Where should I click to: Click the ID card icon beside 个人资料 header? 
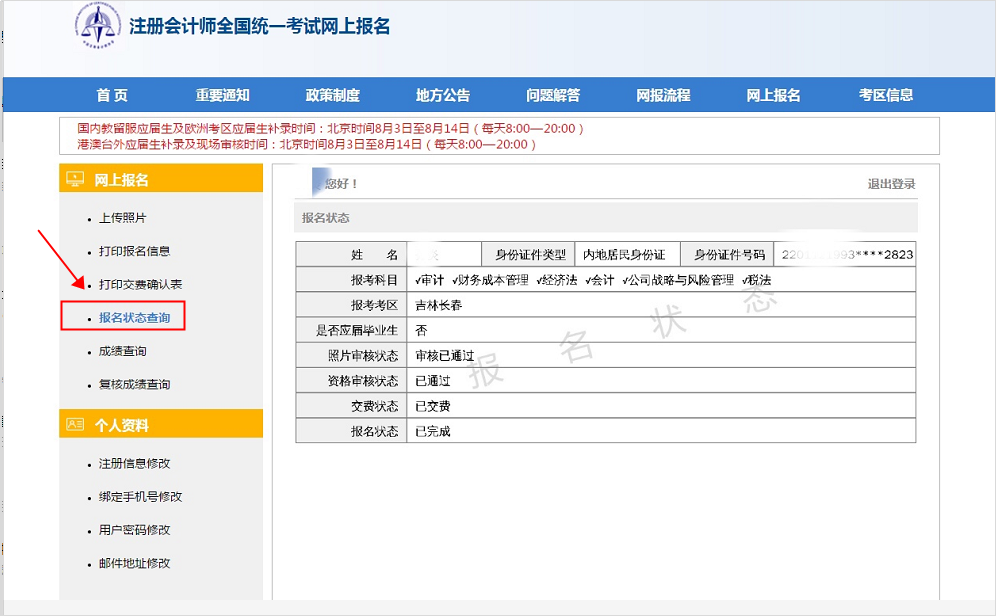coord(76,423)
